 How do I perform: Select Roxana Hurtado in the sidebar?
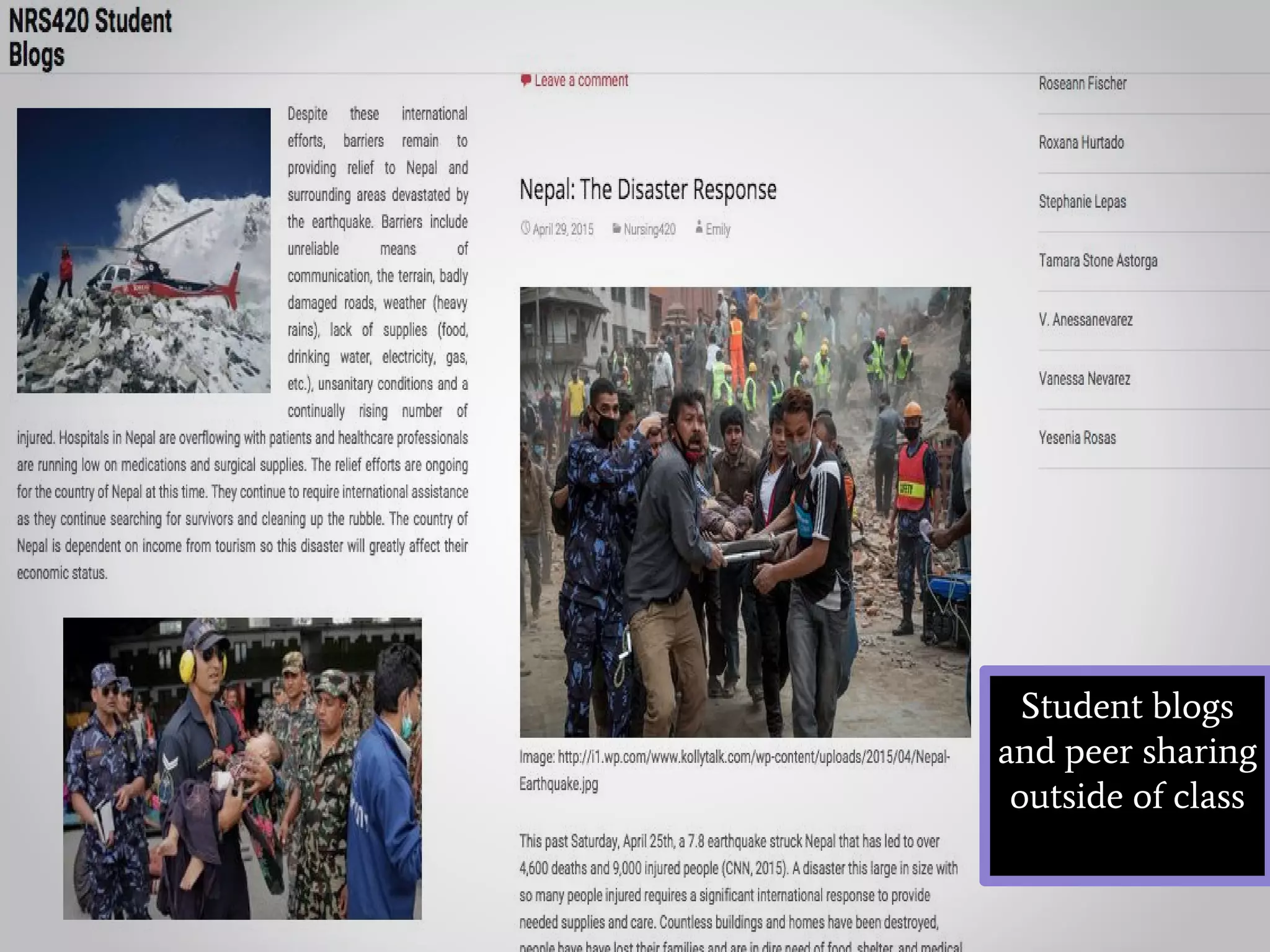click(1081, 143)
